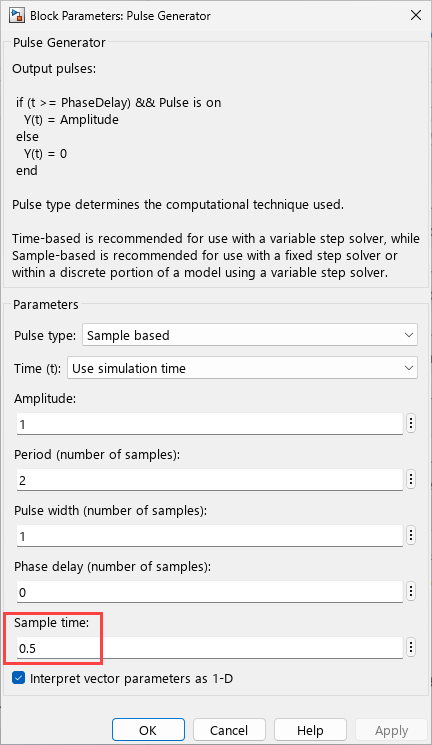Click in the Period input field
Image resolution: width=432 pixels, height=745 pixels.
click(210, 479)
